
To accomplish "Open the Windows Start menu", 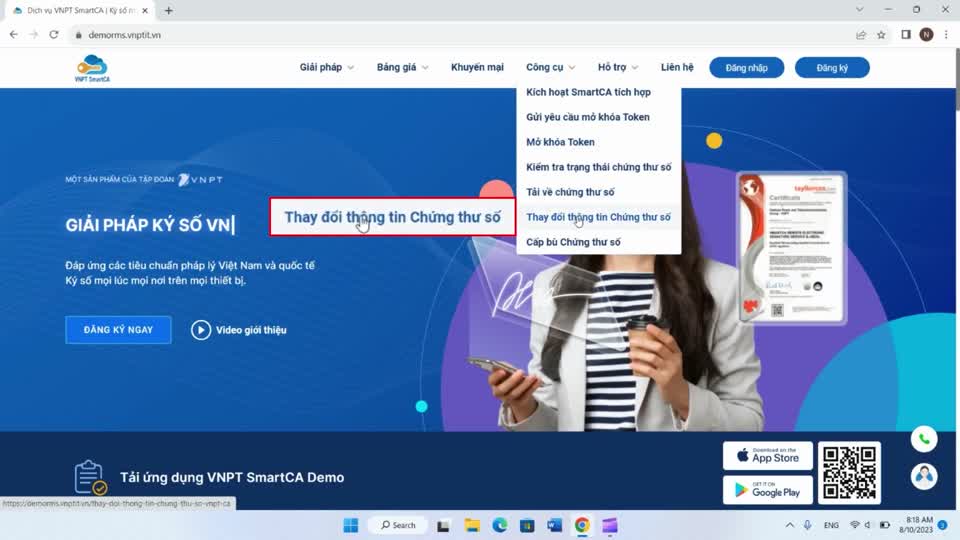I will pyautogui.click(x=351, y=525).
